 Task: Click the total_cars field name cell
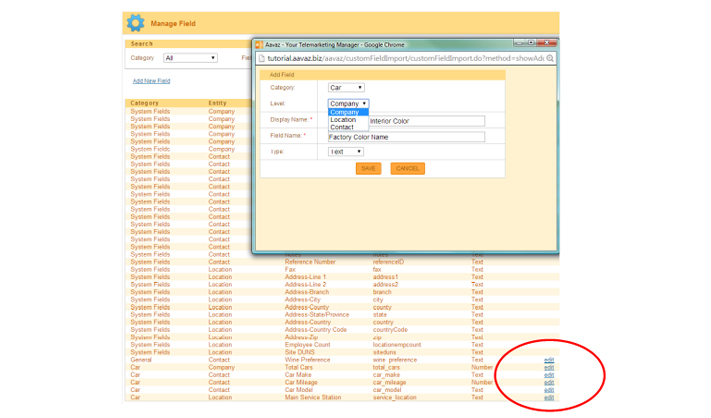(387, 367)
